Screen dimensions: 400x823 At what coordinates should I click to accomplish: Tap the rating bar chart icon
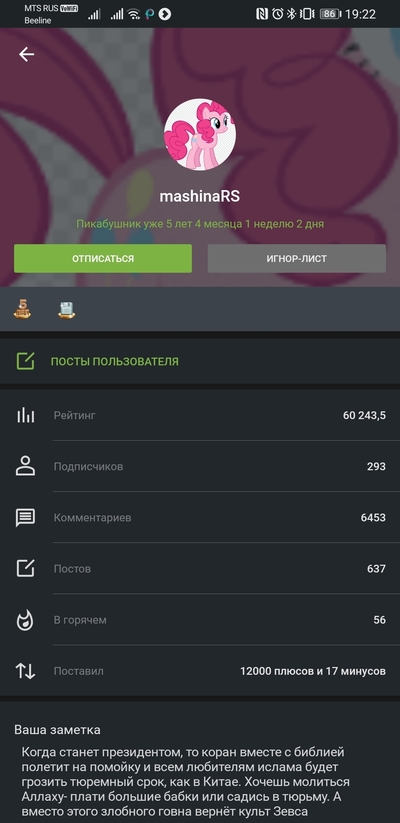25,415
